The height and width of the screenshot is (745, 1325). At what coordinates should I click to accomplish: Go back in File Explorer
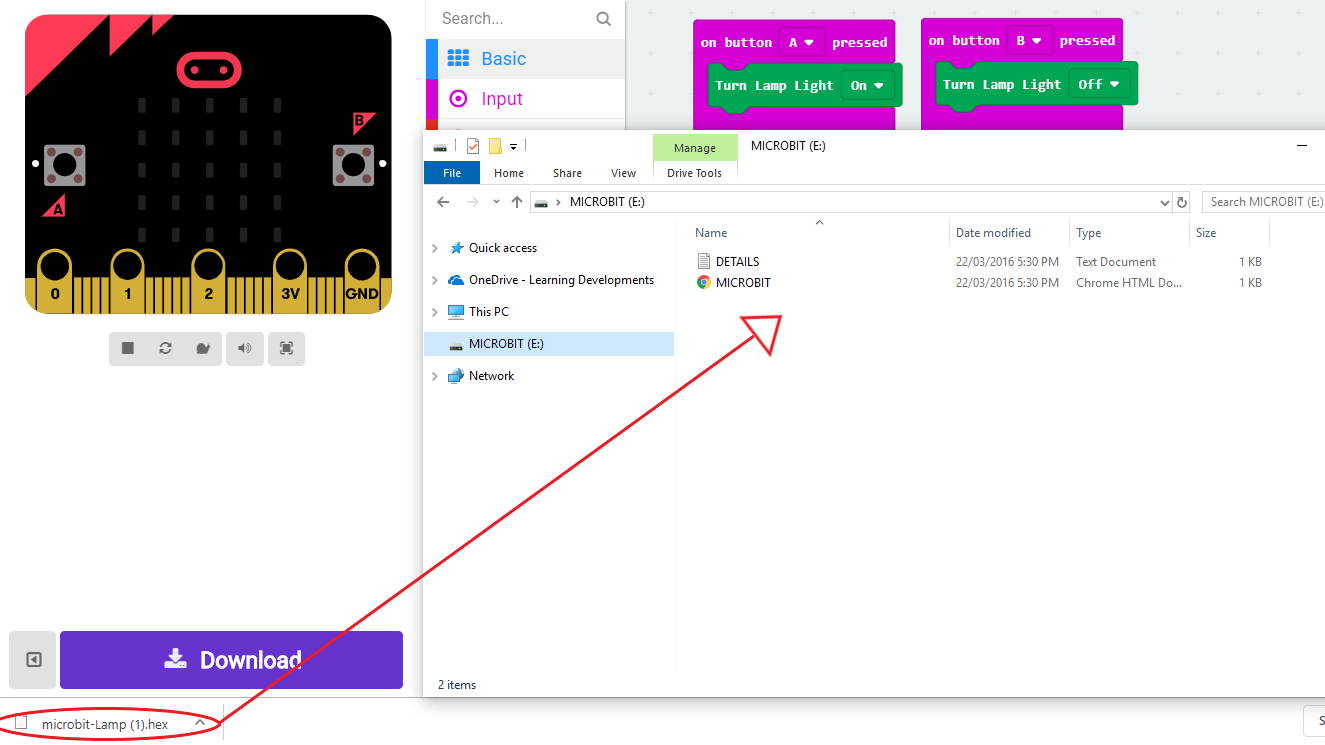point(443,202)
